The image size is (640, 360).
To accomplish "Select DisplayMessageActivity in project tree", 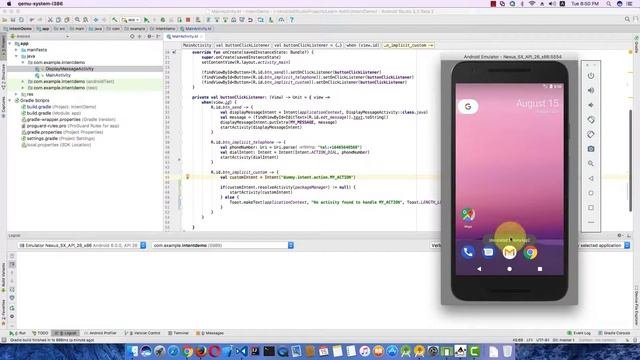I will (x=69, y=69).
